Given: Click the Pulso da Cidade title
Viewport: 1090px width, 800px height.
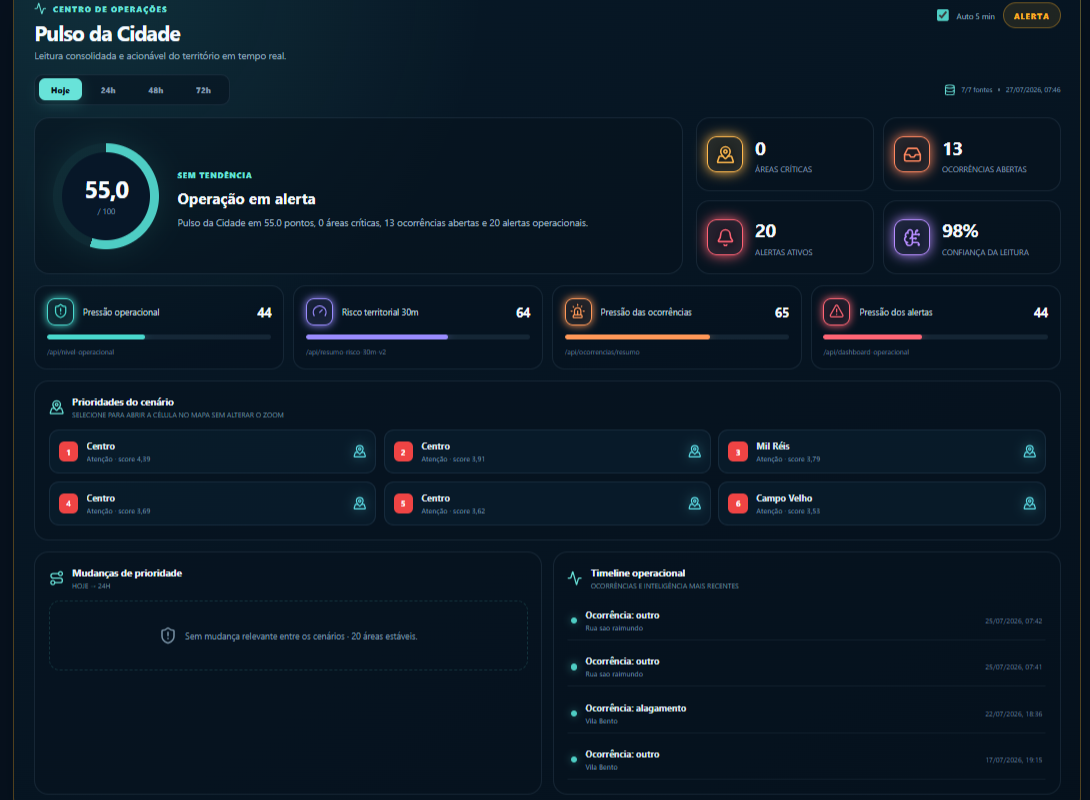Looking at the screenshot, I should (x=108, y=33).
